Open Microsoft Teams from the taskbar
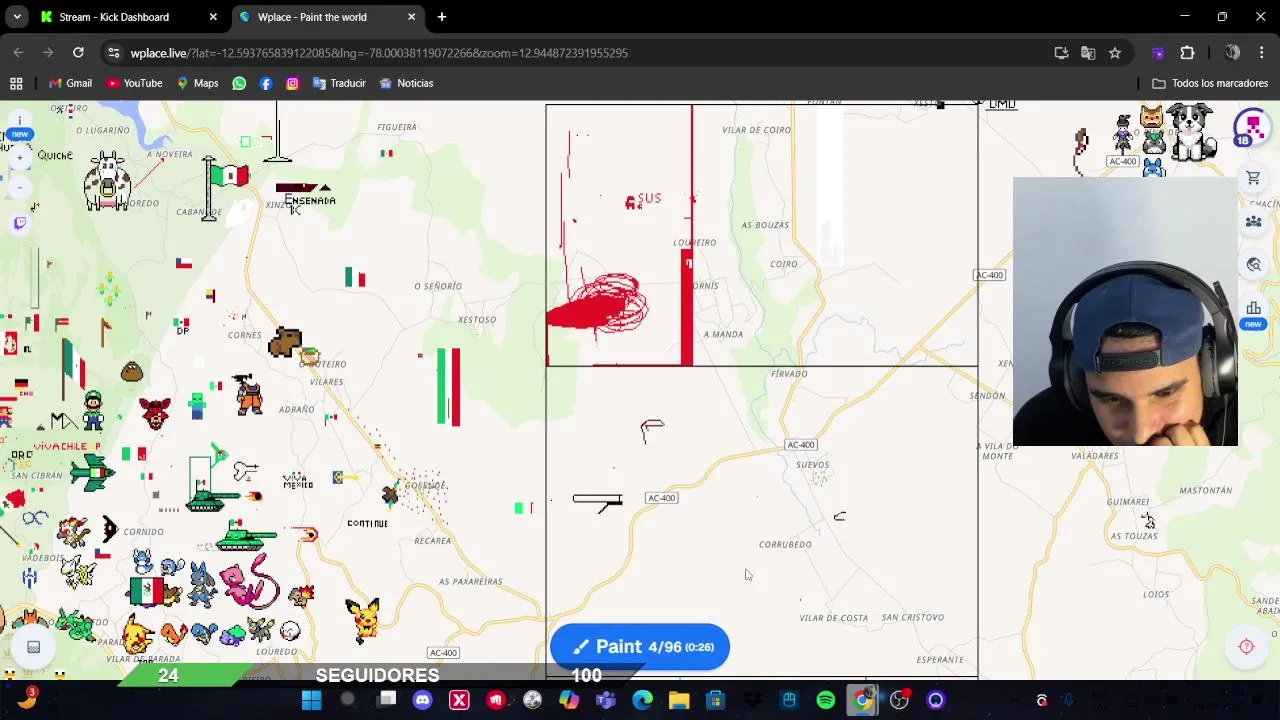Screen dimensions: 1280x720 coord(605,700)
